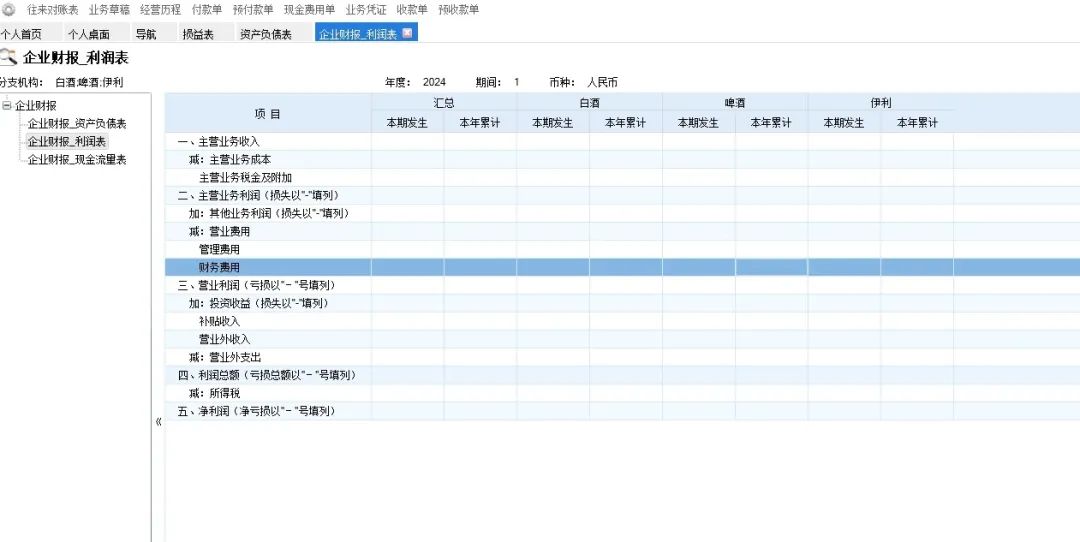Screen dimensions: 1080x542
Task: Select 企业财报_现金流量表 tree item
Action: pyautogui.click(x=77, y=160)
